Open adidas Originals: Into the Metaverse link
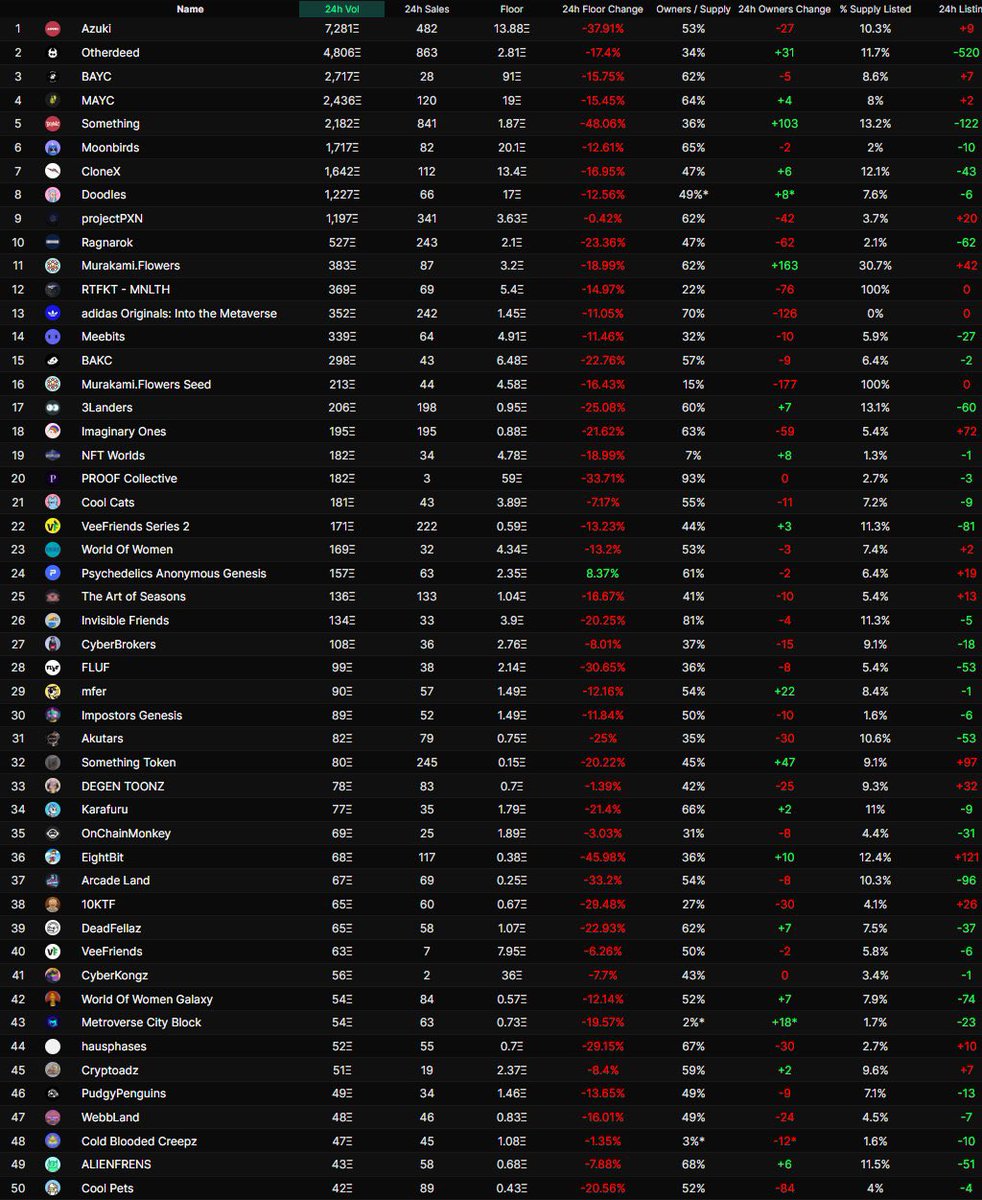Screen dimensions: 982x1200 (179, 313)
